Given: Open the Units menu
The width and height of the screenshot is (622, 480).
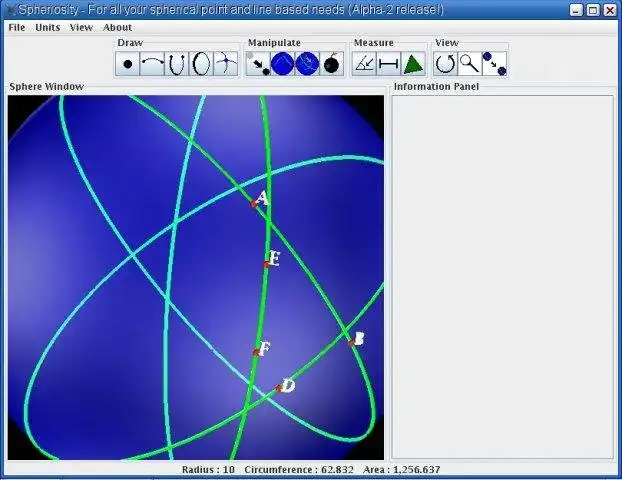Looking at the screenshot, I should pyautogui.click(x=48, y=27).
